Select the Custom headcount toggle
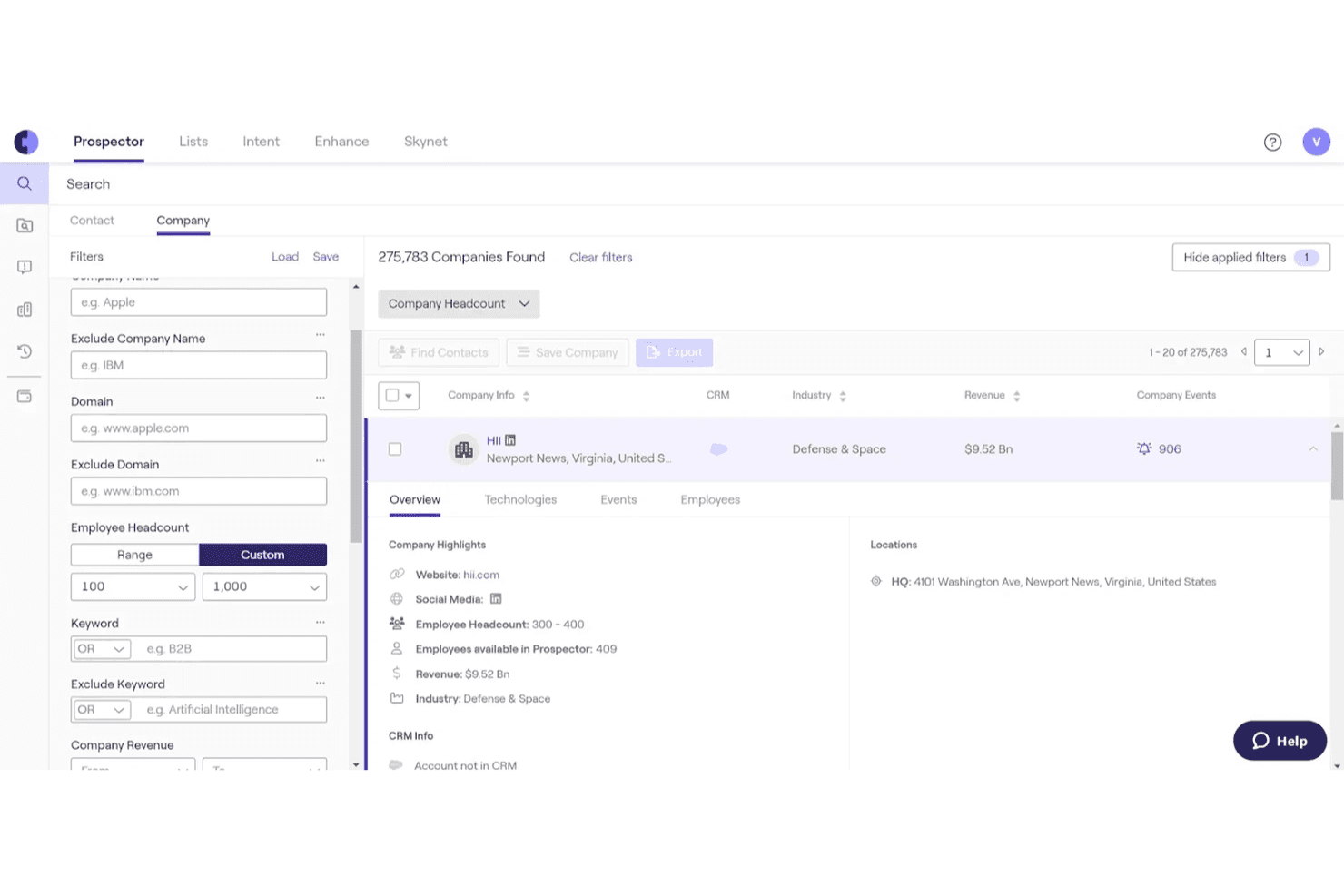The width and height of the screenshot is (1344, 896). [262, 555]
